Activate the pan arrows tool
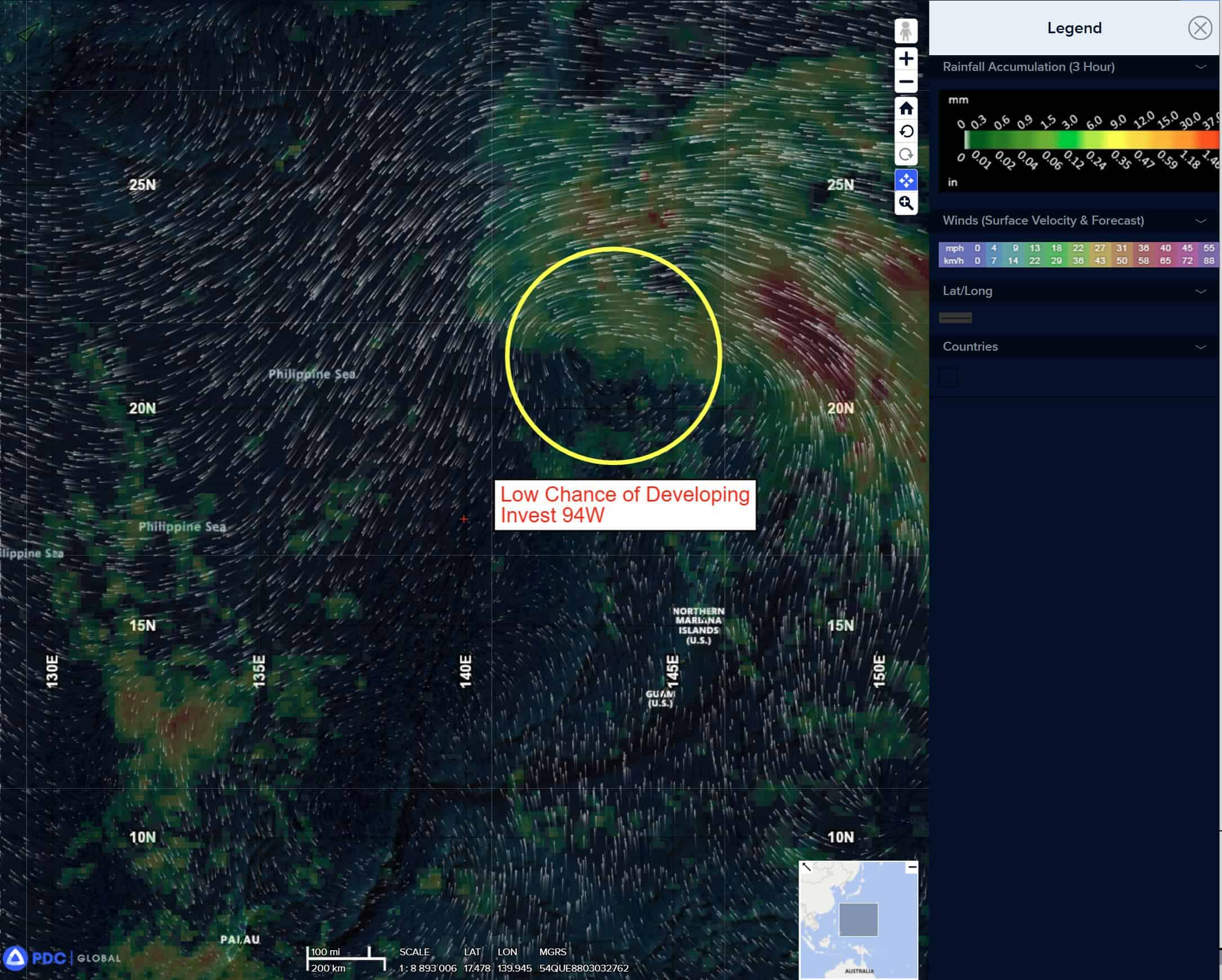Image resolution: width=1222 pixels, height=980 pixels. pos(906,180)
